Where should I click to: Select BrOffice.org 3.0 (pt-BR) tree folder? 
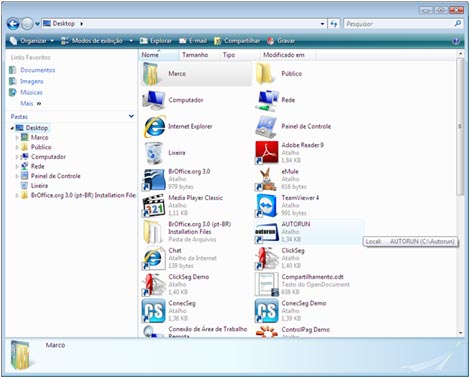pyautogui.click(x=83, y=195)
